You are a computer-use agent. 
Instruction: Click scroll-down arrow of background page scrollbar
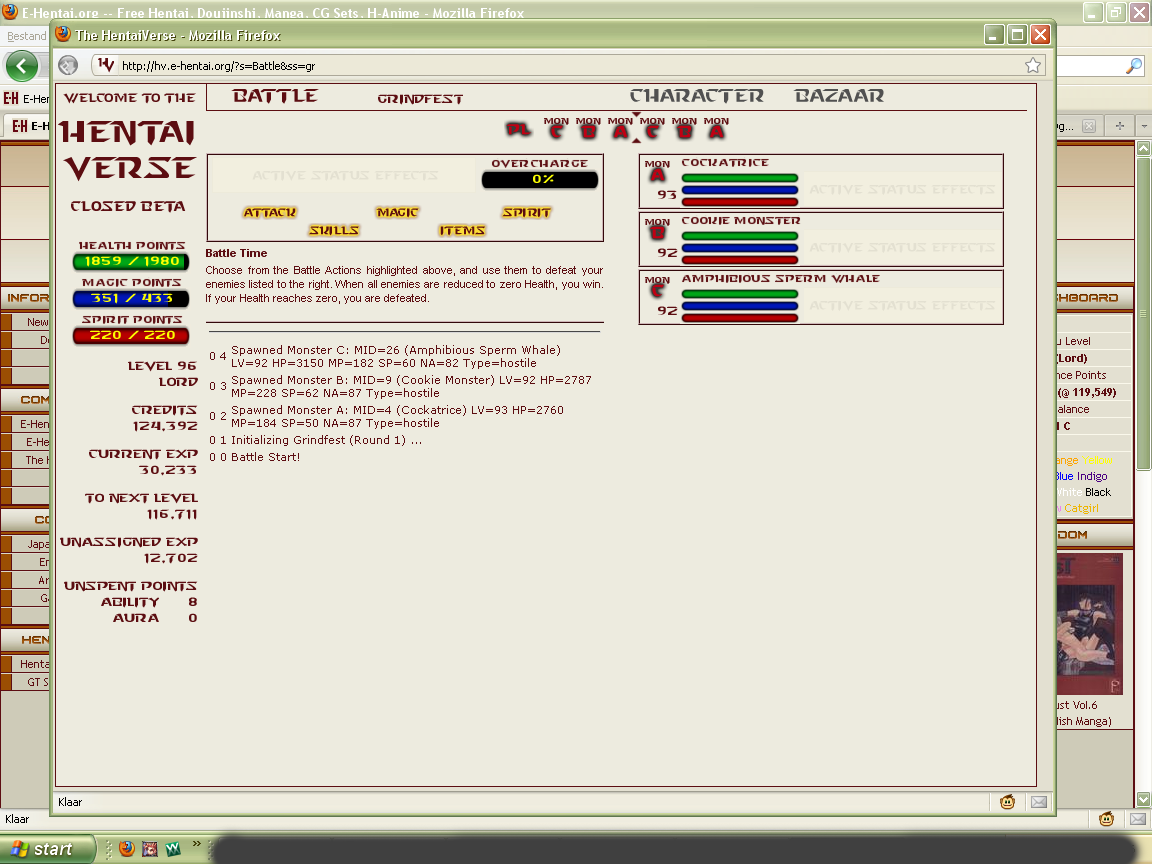[x=1143, y=799]
